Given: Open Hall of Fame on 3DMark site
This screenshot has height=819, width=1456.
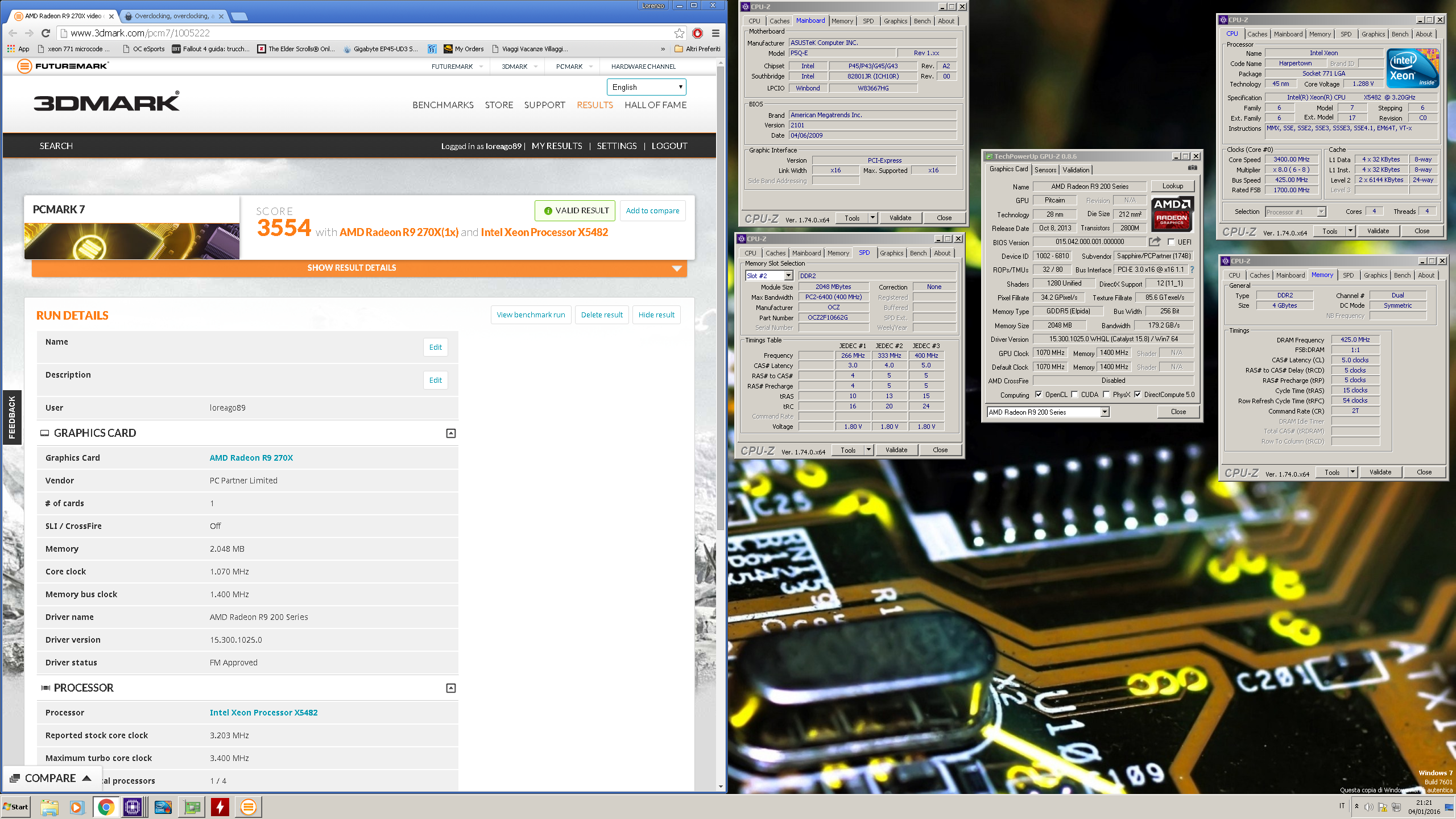Looking at the screenshot, I should coord(656,105).
